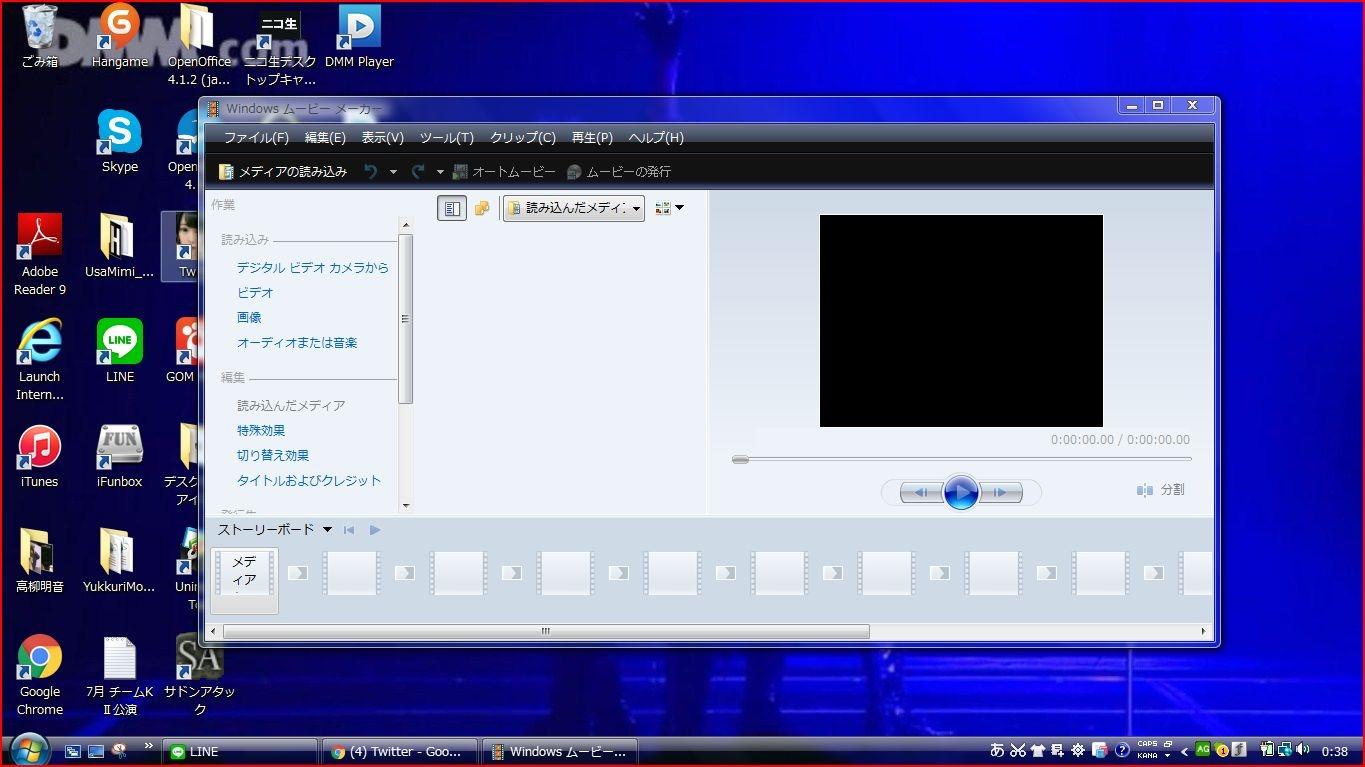Open the ごみ箱 recycle bin desktop icon
This screenshot has height=767, width=1365.
pyautogui.click(x=40, y=37)
